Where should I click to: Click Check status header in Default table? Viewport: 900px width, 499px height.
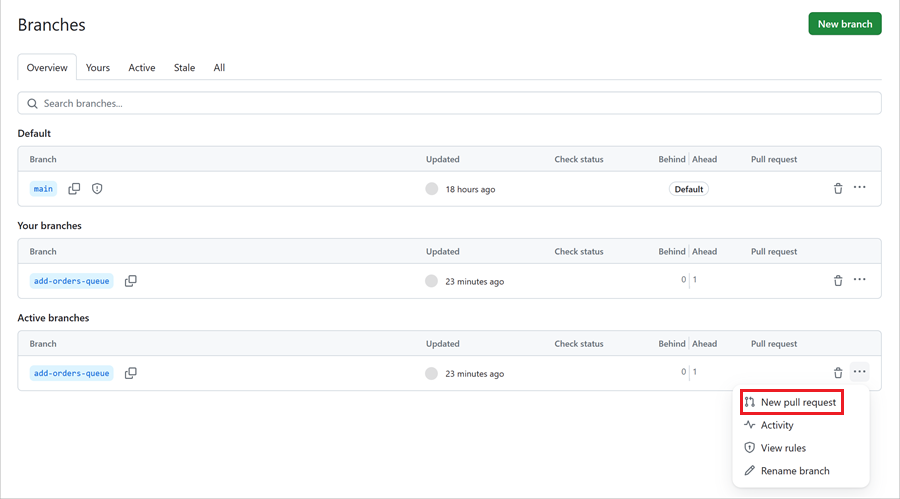click(579, 159)
